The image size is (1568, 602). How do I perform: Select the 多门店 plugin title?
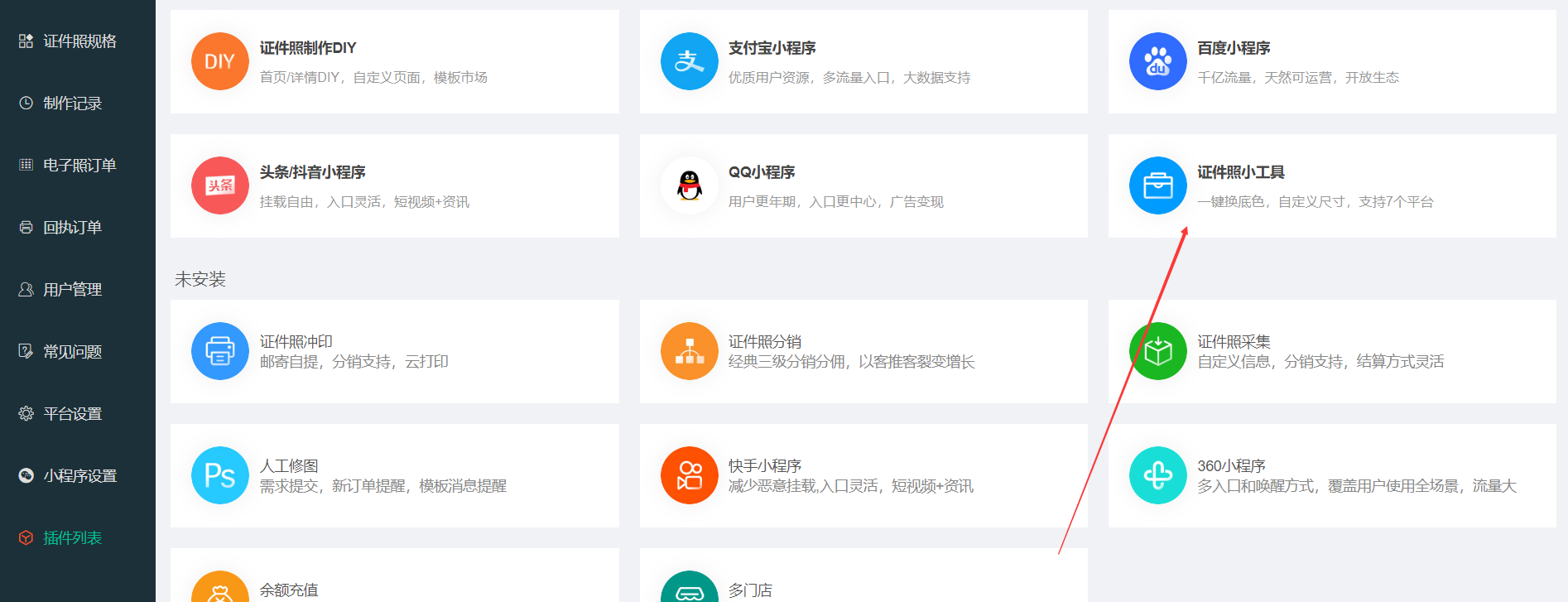pyautogui.click(x=750, y=590)
